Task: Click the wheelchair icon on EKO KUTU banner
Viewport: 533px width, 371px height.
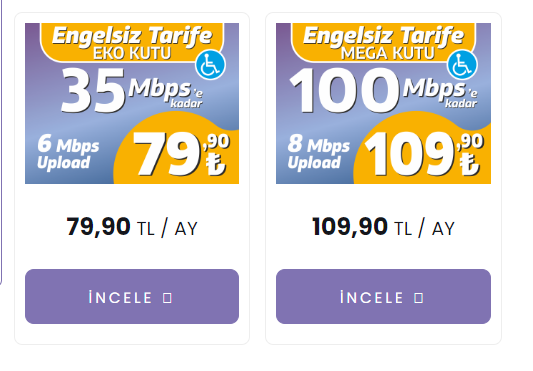Action: 210,65
